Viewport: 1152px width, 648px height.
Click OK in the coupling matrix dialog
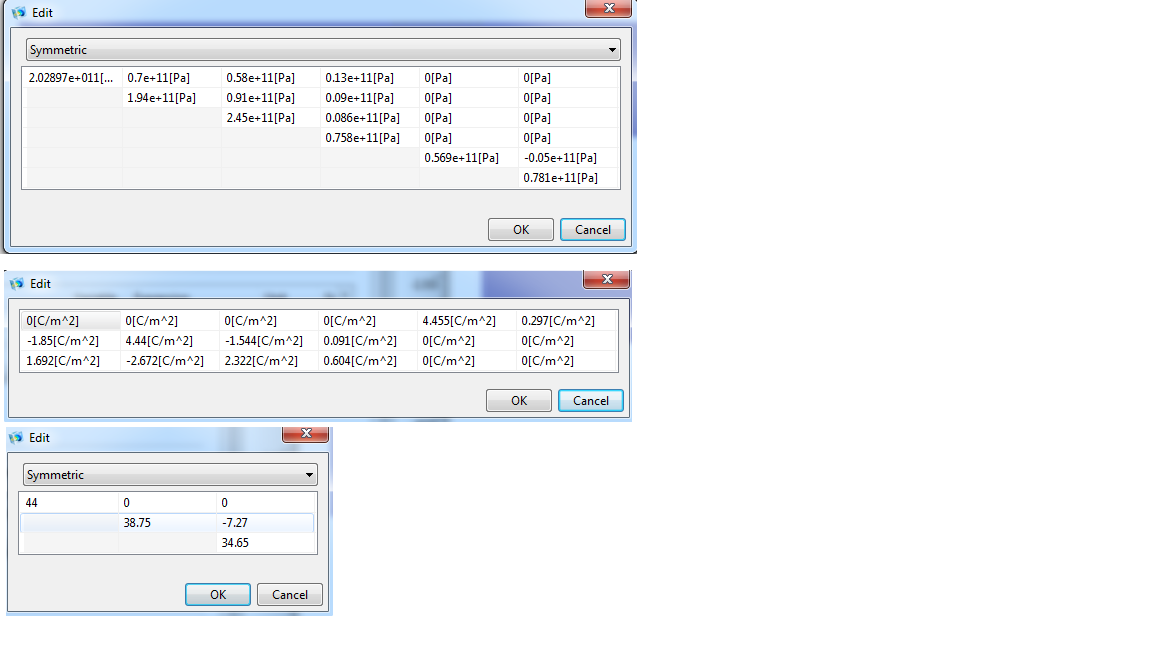(518, 400)
